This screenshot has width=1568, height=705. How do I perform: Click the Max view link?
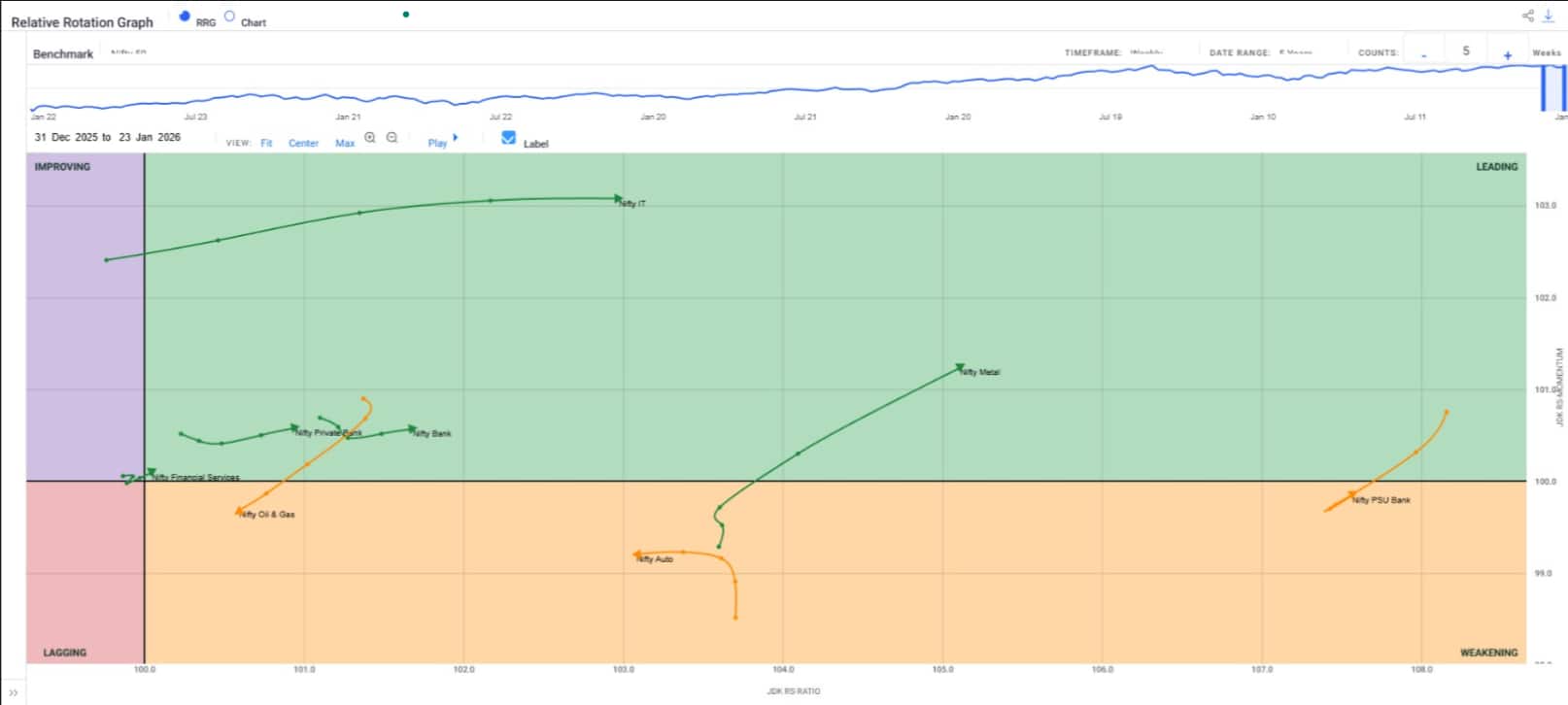[x=345, y=143]
